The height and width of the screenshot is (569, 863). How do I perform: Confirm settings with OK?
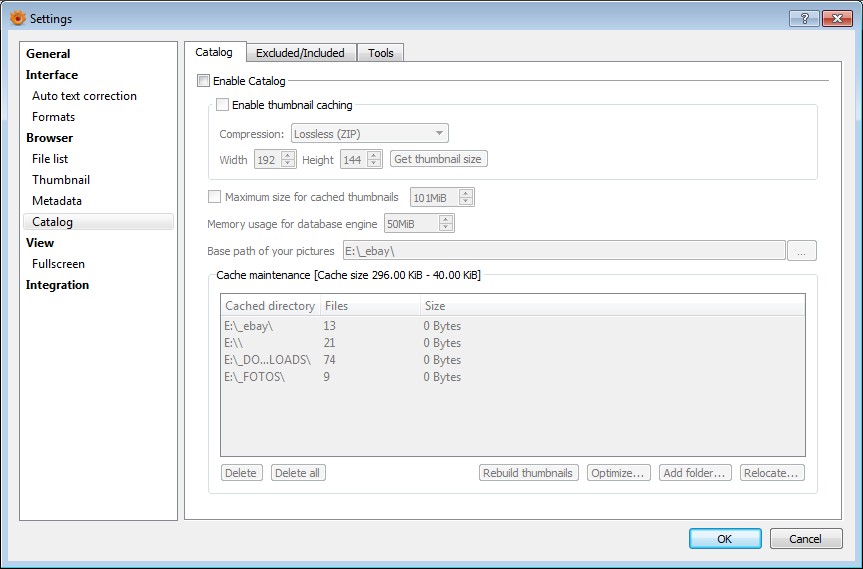click(725, 539)
